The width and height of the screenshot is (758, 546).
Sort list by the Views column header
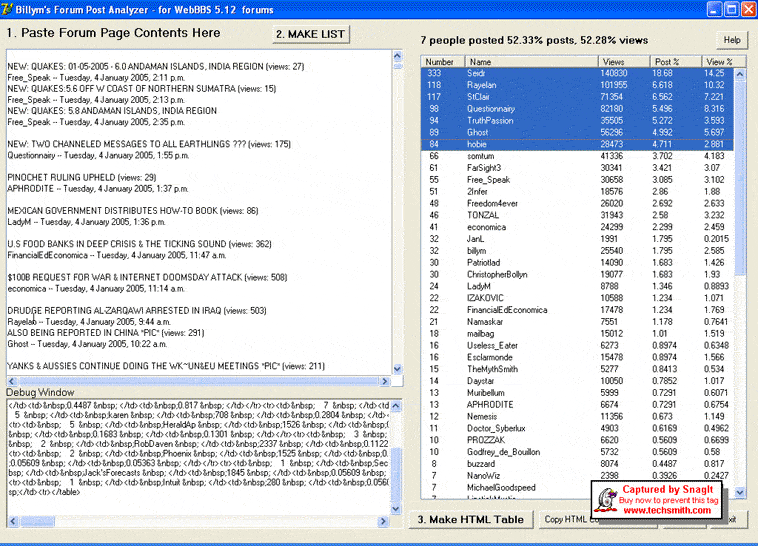click(624, 62)
